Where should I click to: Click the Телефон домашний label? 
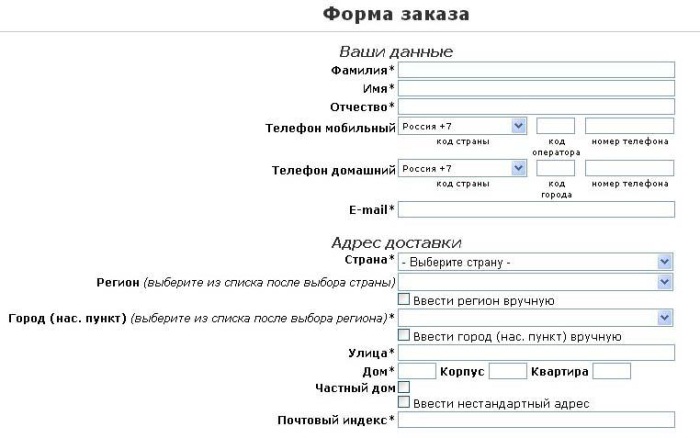click(x=333, y=171)
